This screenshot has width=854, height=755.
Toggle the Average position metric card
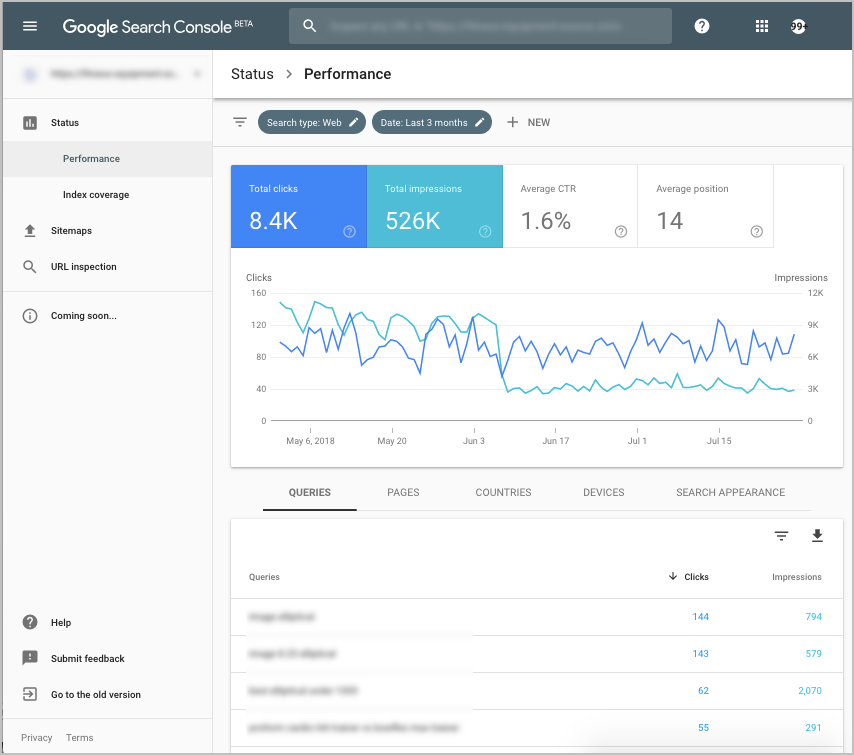(x=705, y=206)
